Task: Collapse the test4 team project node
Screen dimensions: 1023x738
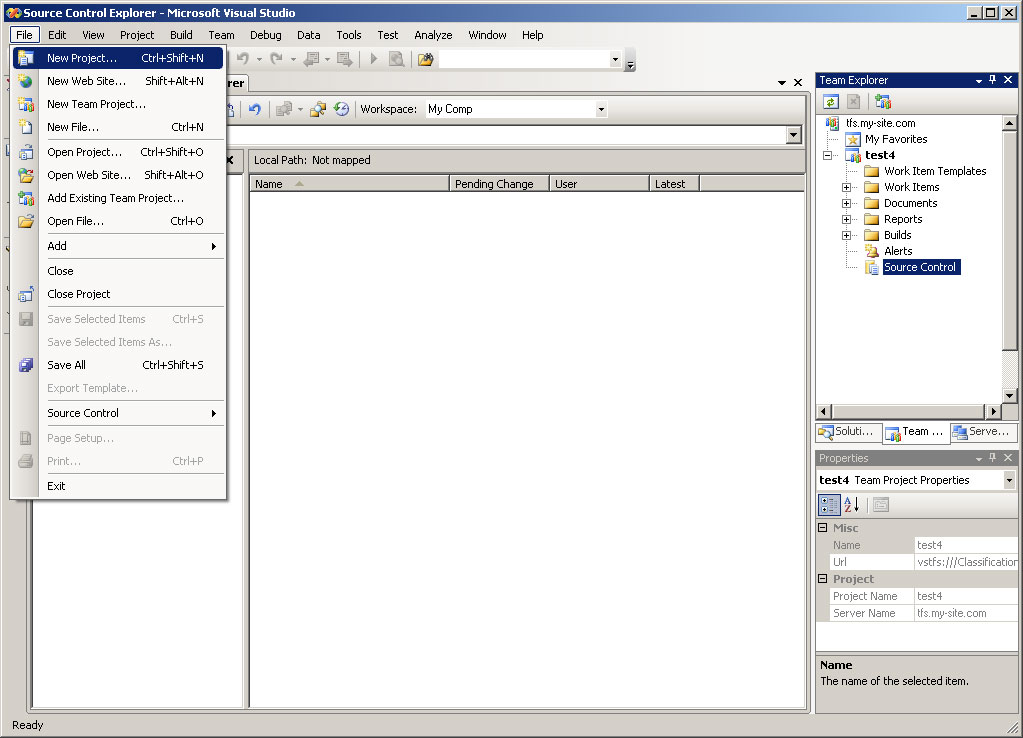Action: tap(827, 155)
